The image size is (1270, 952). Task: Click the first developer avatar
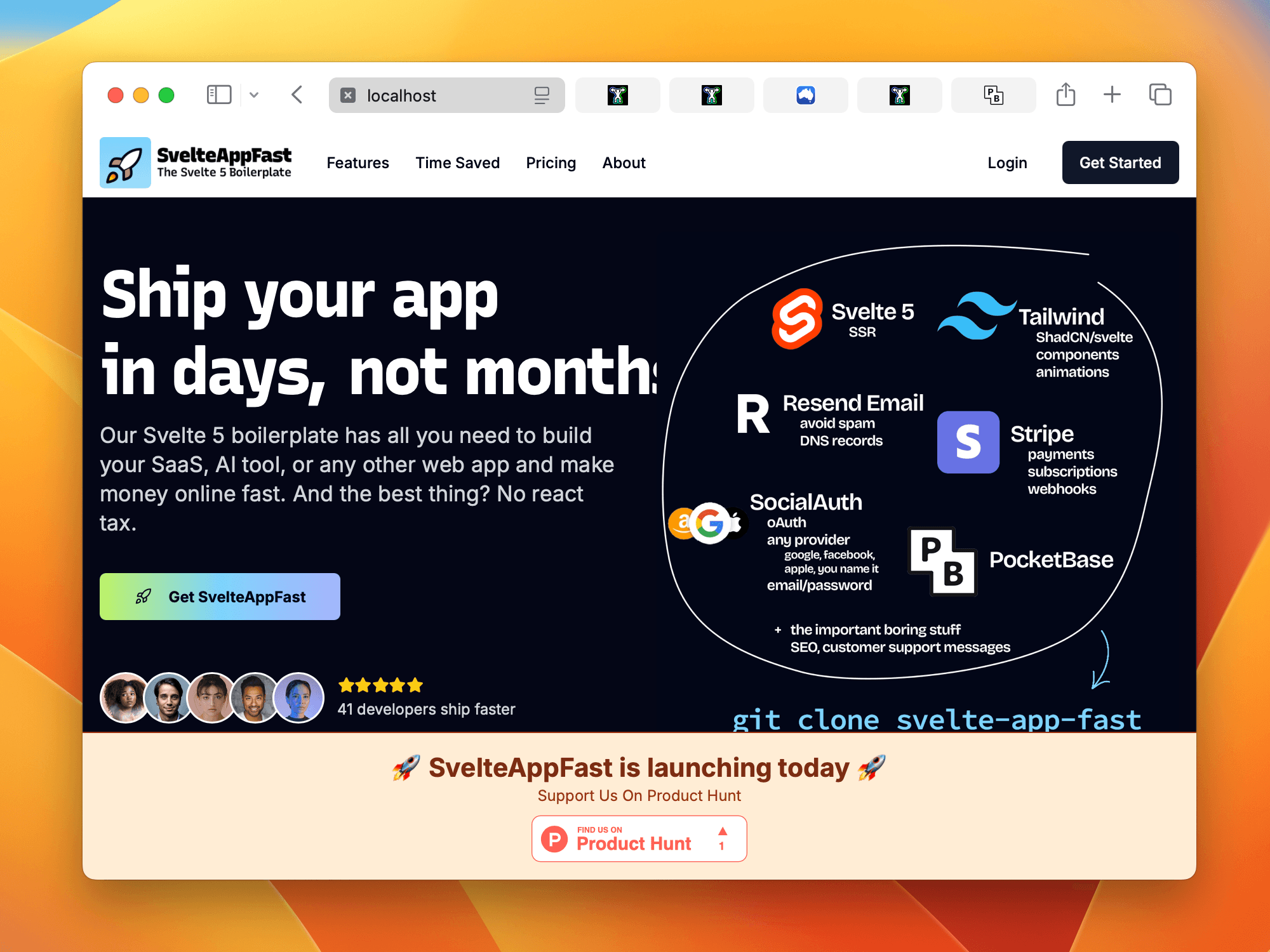pos(125,697)
